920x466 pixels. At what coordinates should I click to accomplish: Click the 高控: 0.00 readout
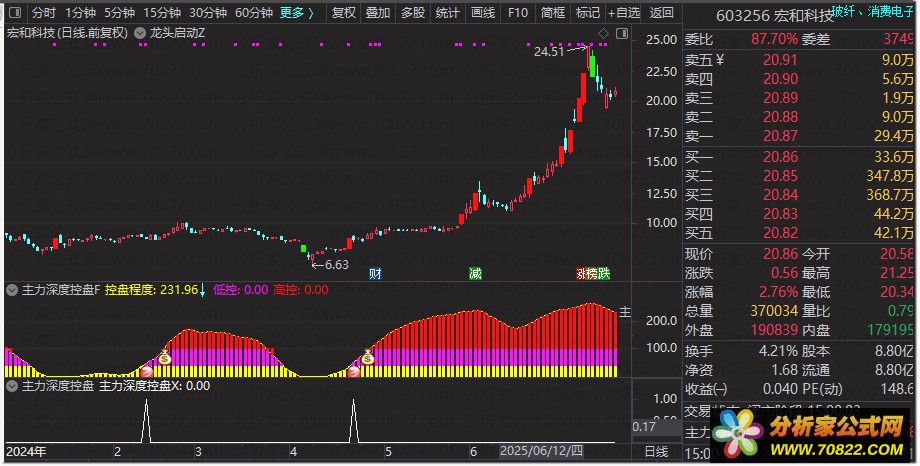(x=300, y=289)
